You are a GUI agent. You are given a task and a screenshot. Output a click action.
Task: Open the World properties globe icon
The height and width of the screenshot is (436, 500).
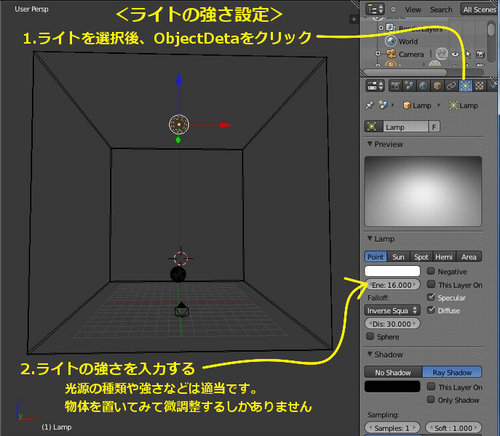point(423,86)
